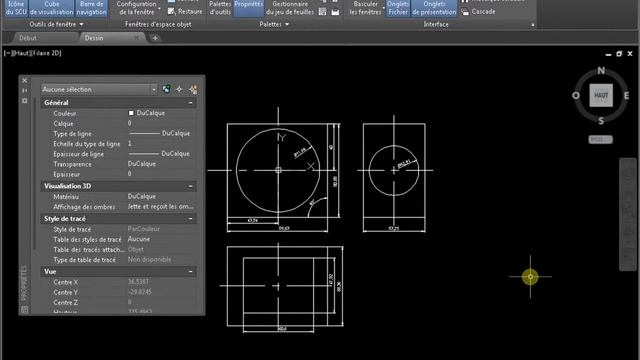This screenshot has height=360, width=640.
Task: Add a new drawing tab with plus
Action: click(155, 38)
